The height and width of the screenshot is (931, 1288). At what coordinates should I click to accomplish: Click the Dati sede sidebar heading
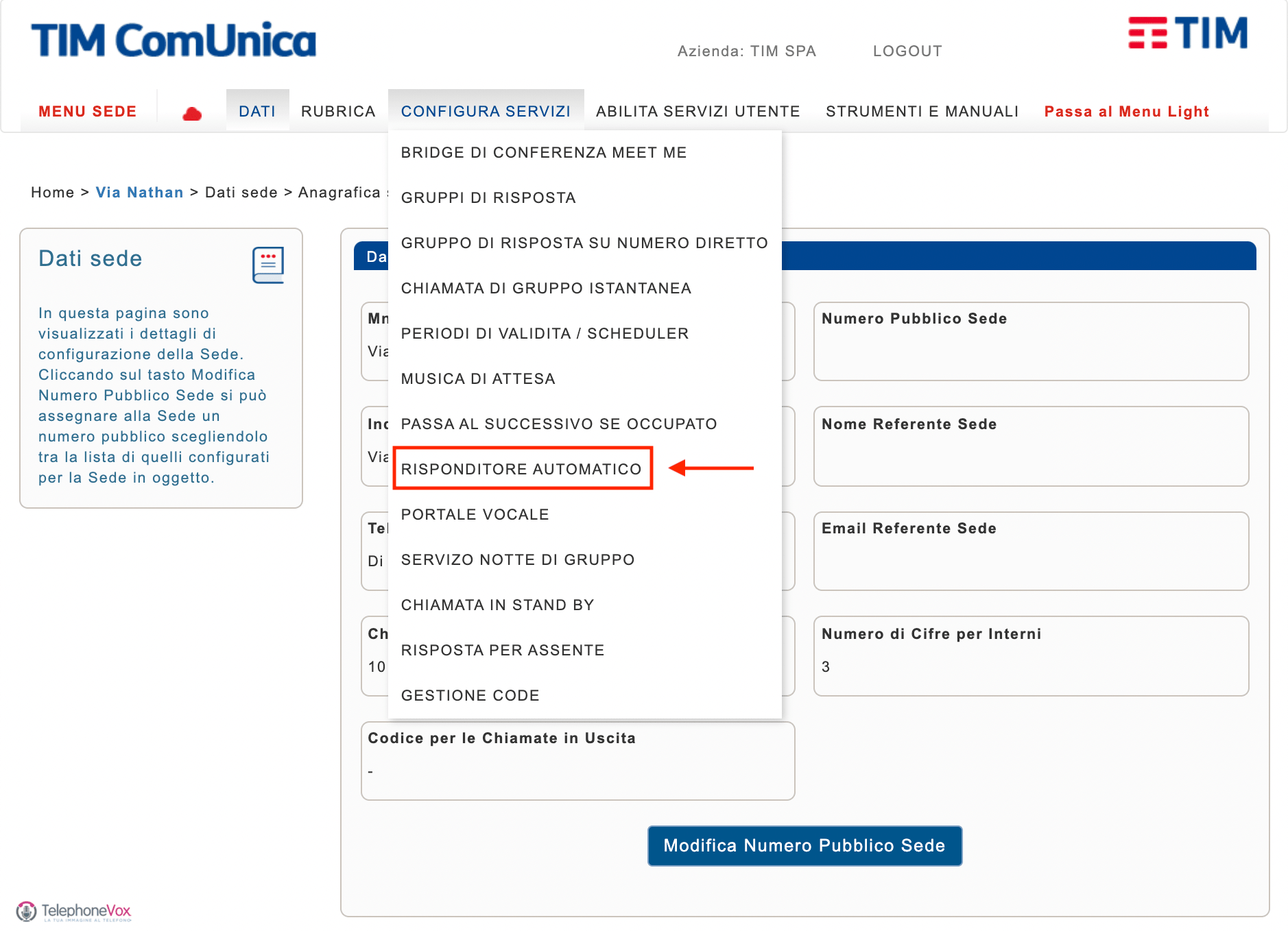(91, 258)
